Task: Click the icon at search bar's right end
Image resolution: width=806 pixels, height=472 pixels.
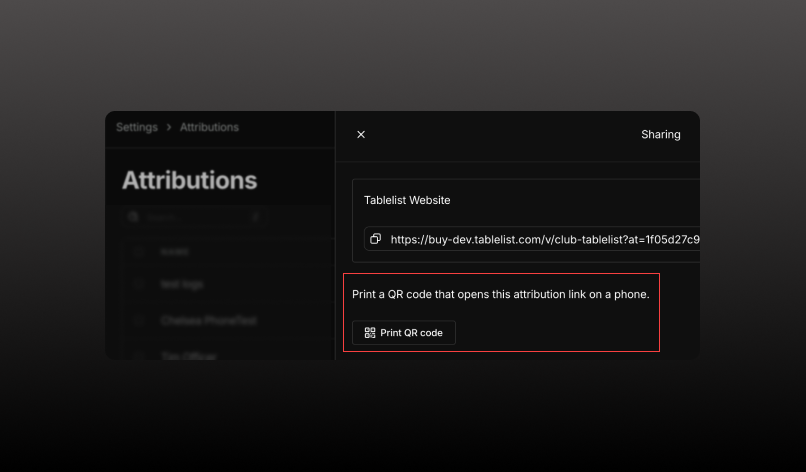Action: pos(255,217)
